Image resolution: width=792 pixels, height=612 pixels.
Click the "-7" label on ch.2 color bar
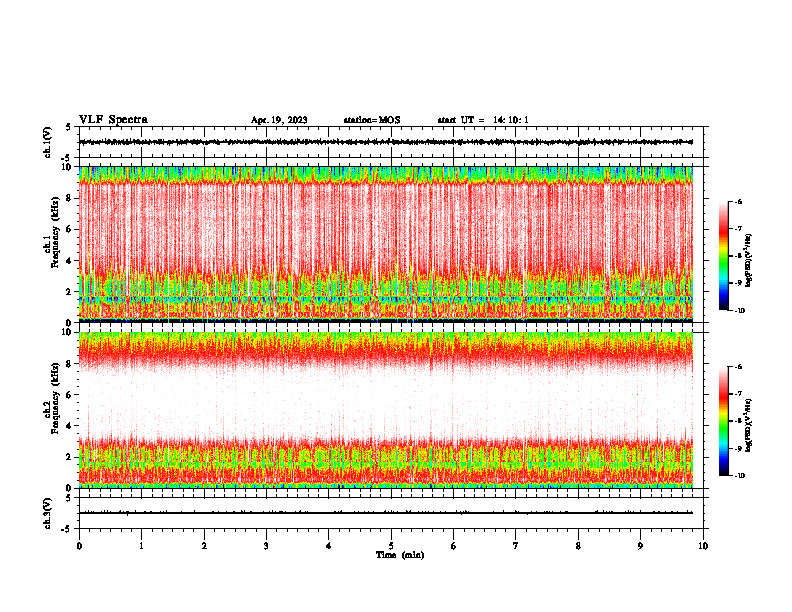738,394
